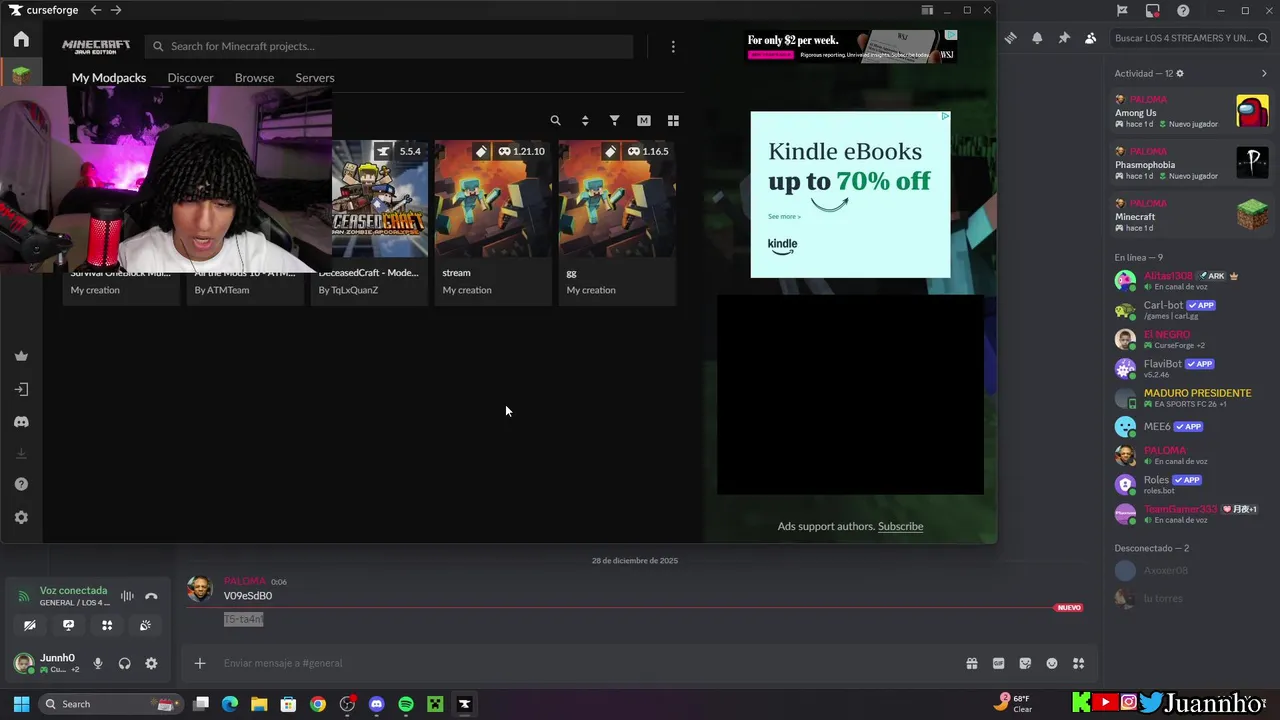The width and height of the screenshot is (1280, 720).
Task: Open the DeceasedCraft modpack thumbnail
Action: tap(379, 198)
